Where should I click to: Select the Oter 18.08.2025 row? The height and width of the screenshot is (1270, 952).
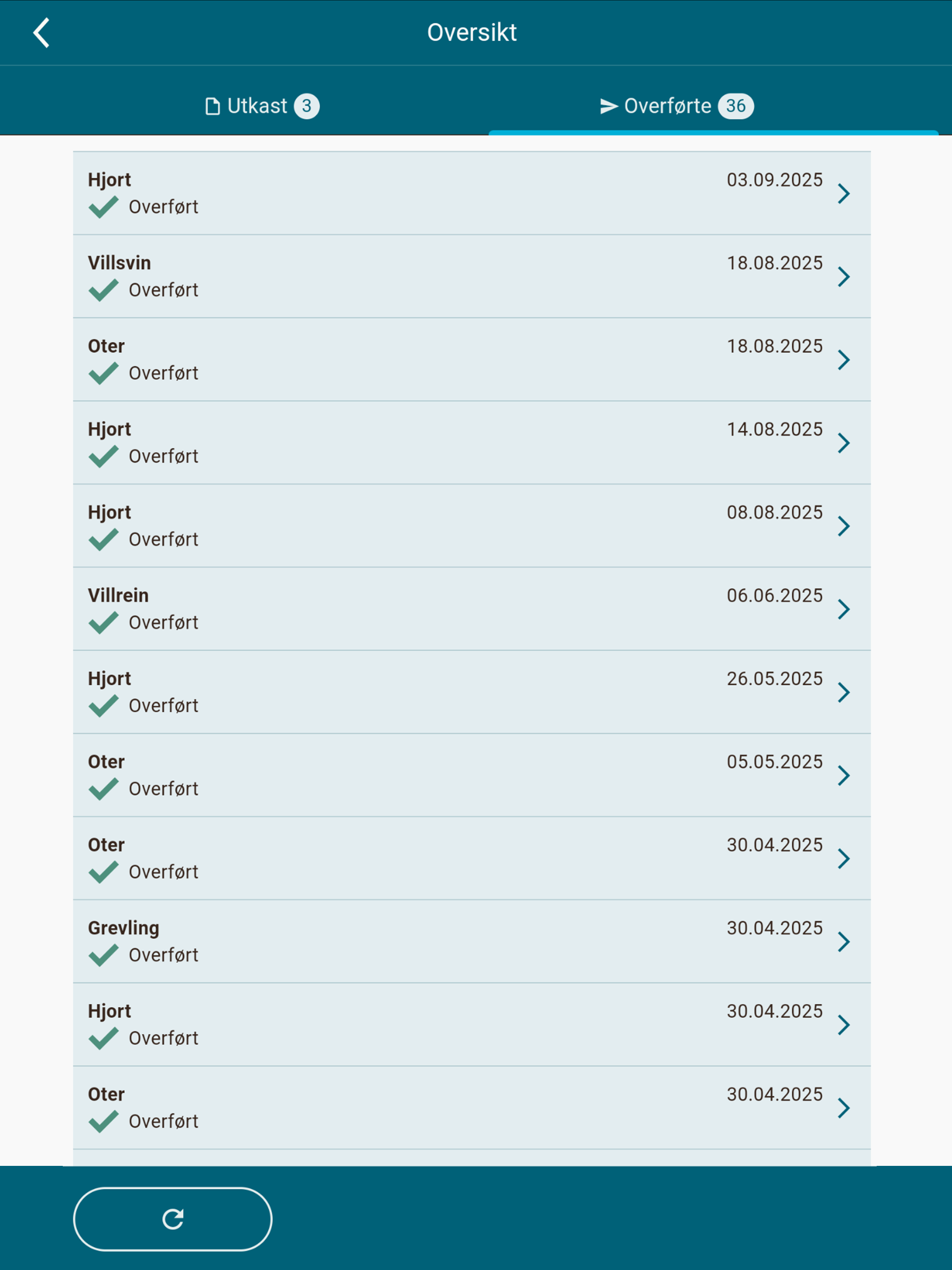point(471,359)
